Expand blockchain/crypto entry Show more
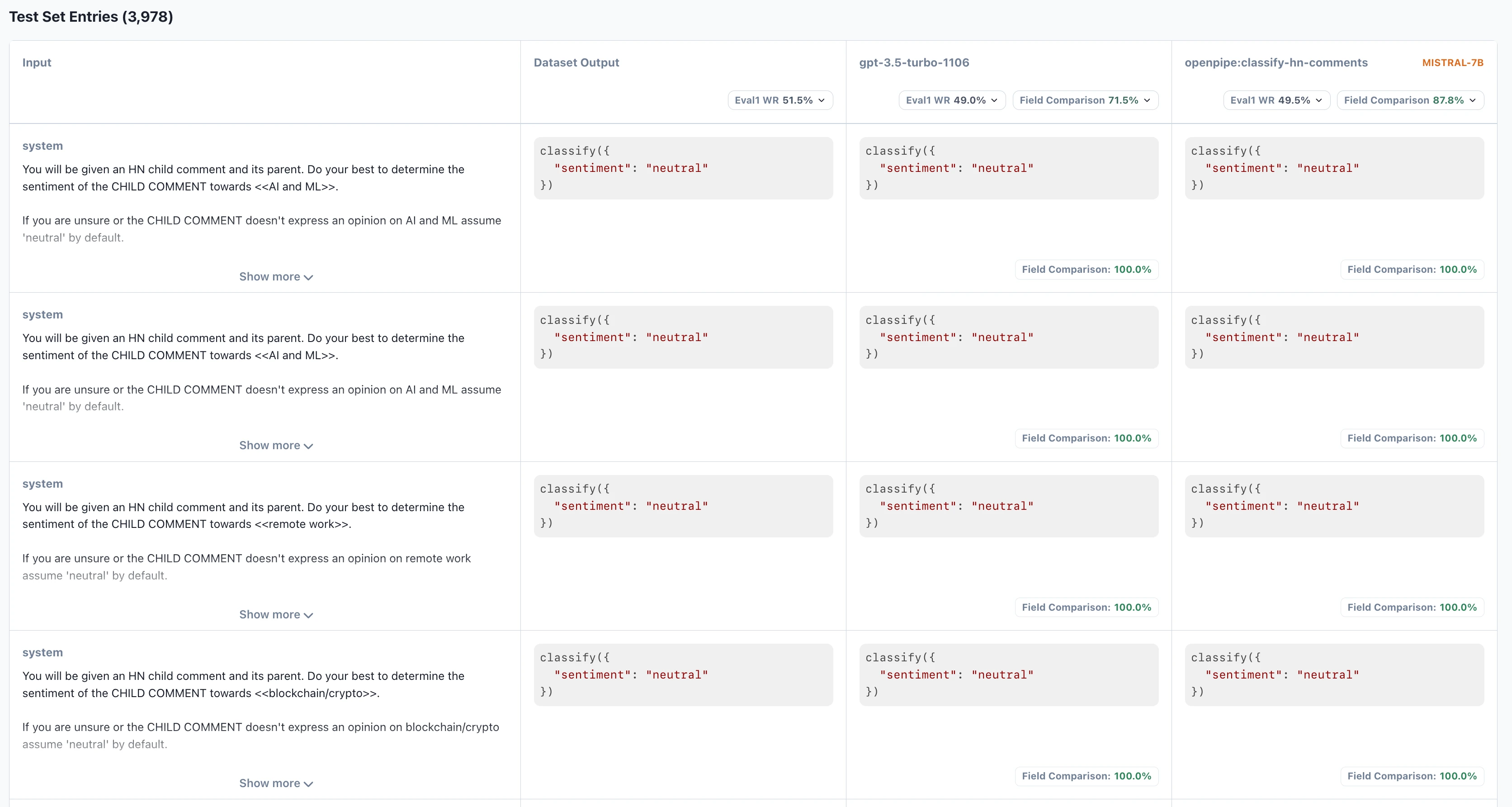Viewport: 1512px width, 807px height. (276, 783)
